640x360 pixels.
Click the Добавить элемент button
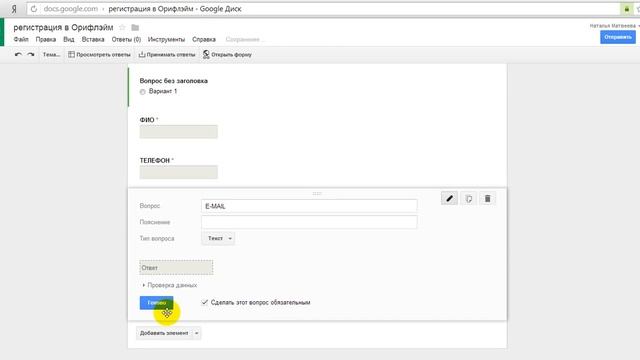click(x=164, y=333)
